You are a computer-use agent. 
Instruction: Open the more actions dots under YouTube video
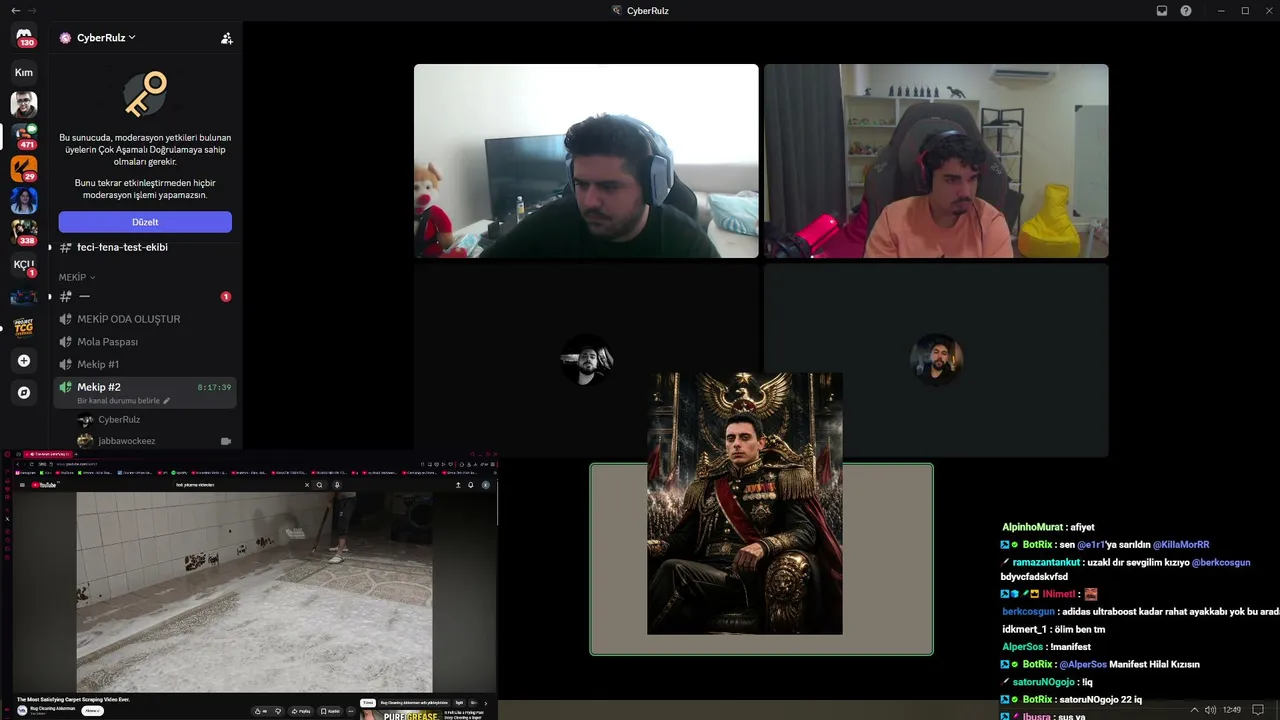click(x=351, y=711)
